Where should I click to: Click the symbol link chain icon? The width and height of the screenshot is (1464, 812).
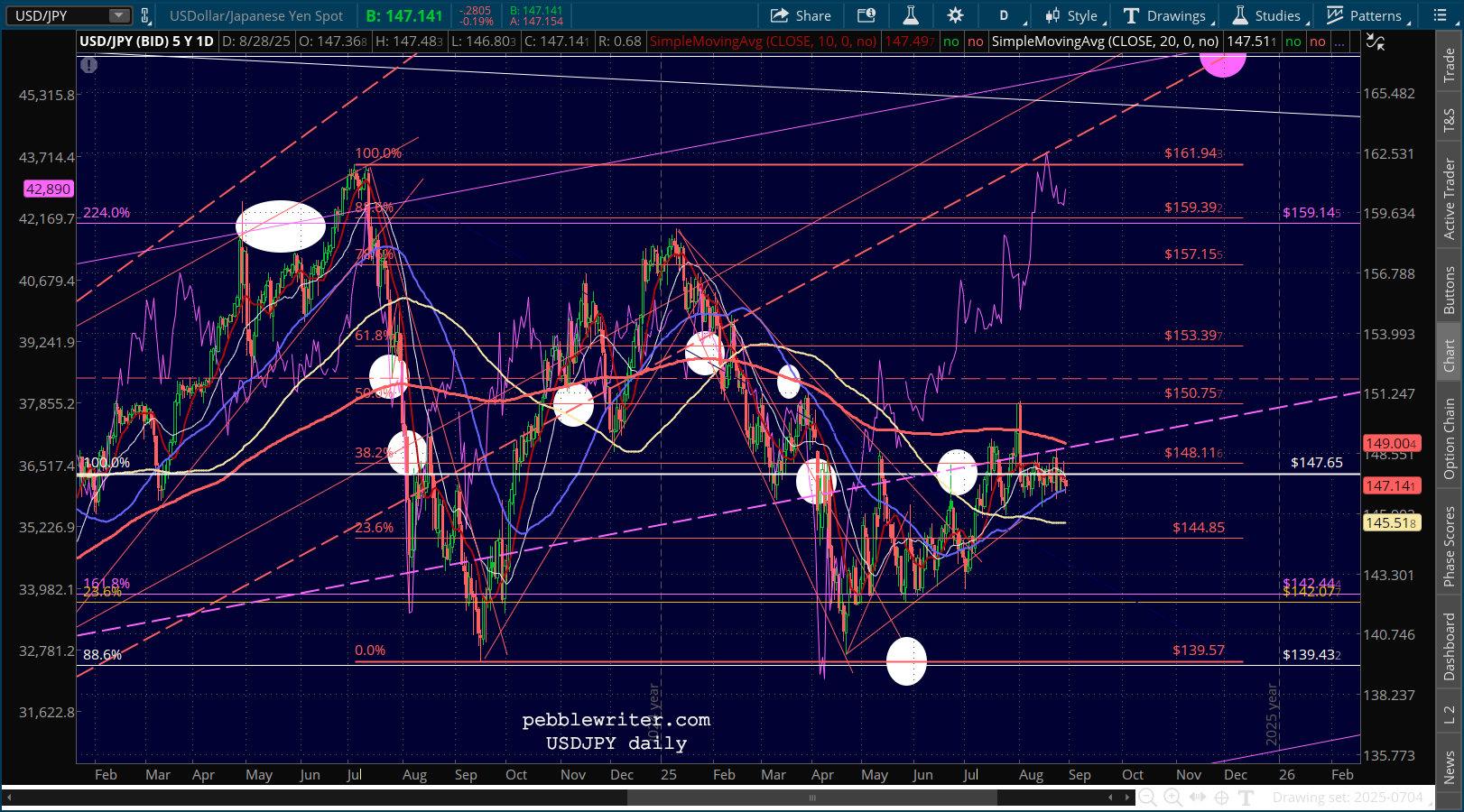click(144, 15)
